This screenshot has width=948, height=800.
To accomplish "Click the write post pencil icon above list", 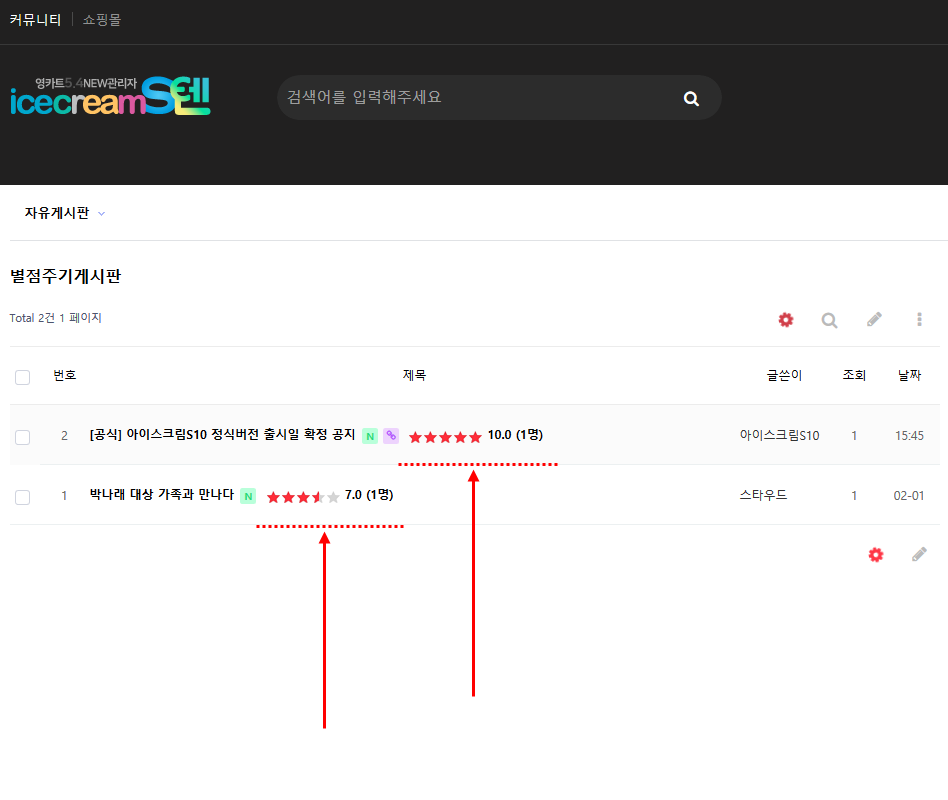I will point(874,320).
